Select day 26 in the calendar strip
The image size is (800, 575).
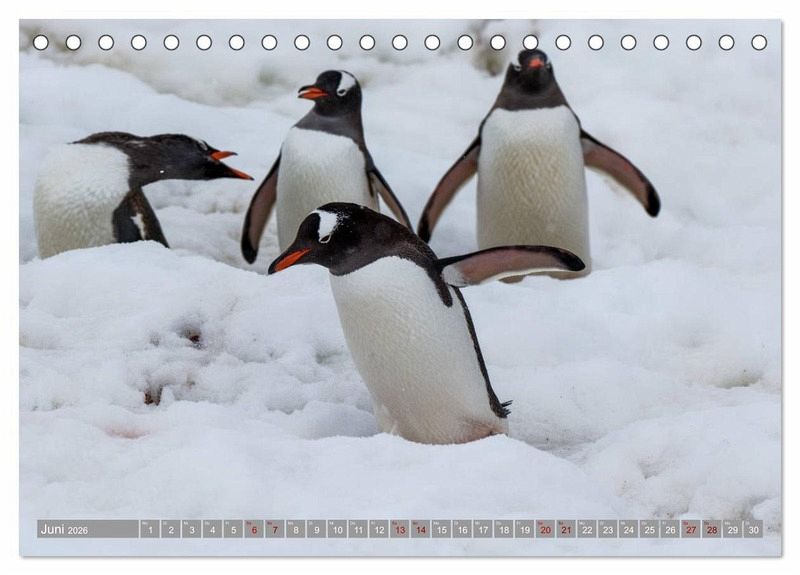[670, 529]
